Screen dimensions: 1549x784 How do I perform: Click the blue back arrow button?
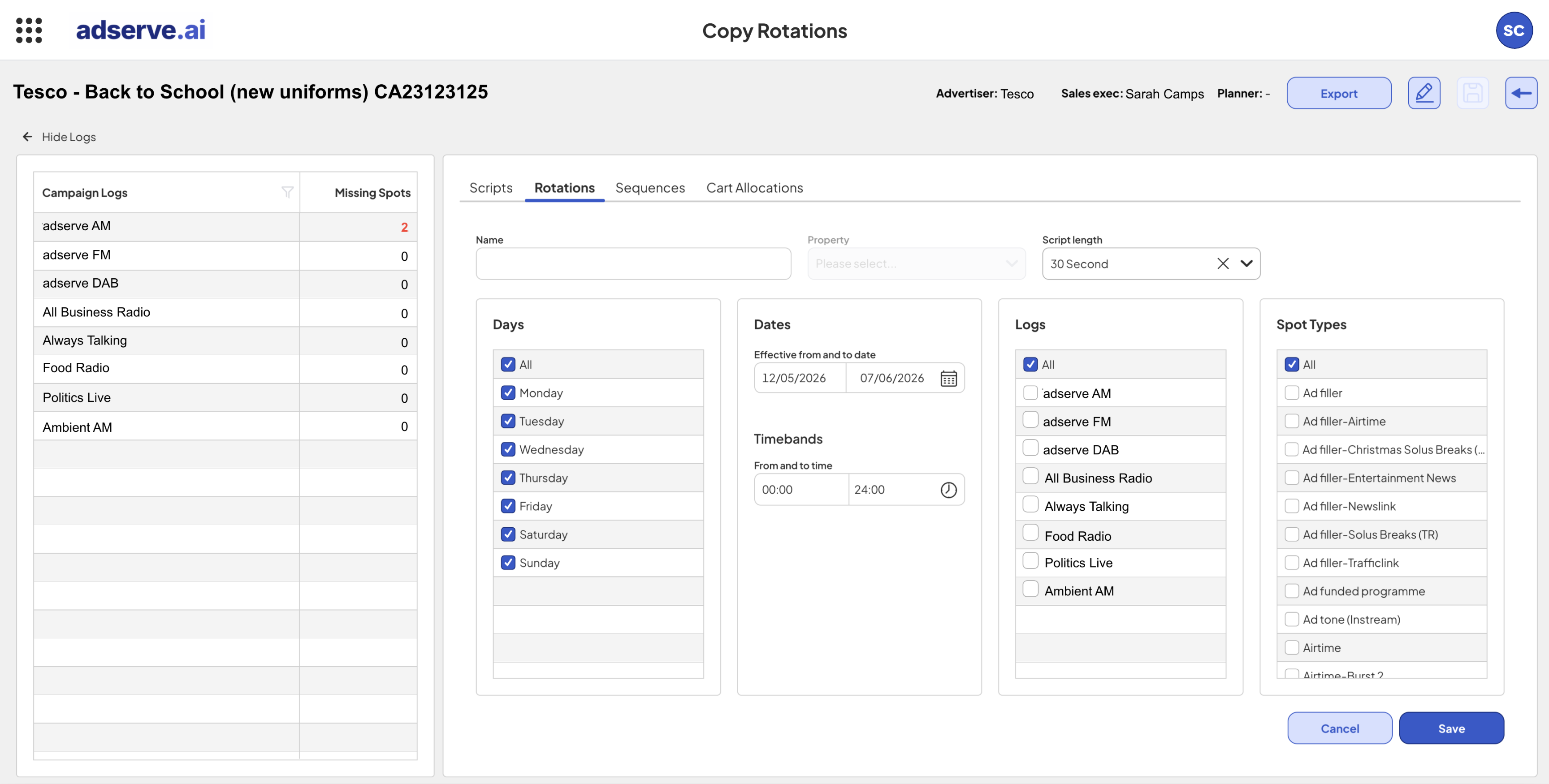click(x=1521, y=93)
